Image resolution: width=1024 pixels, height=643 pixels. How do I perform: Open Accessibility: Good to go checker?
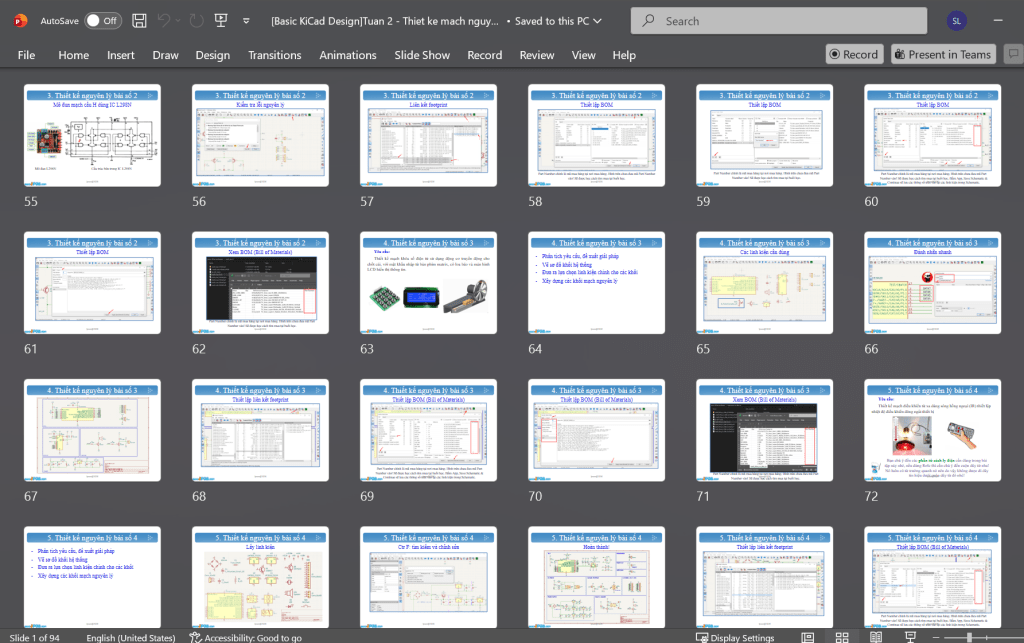245,637
